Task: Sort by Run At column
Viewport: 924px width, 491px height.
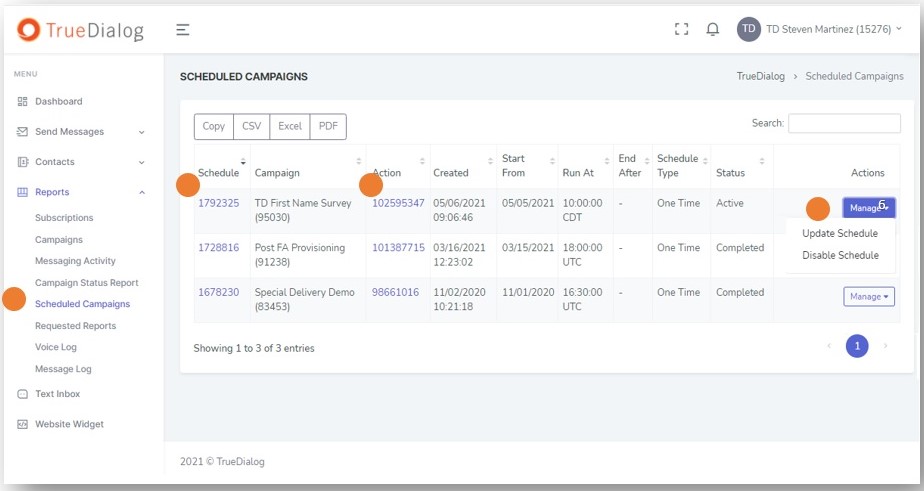Action: coord(585,167)
